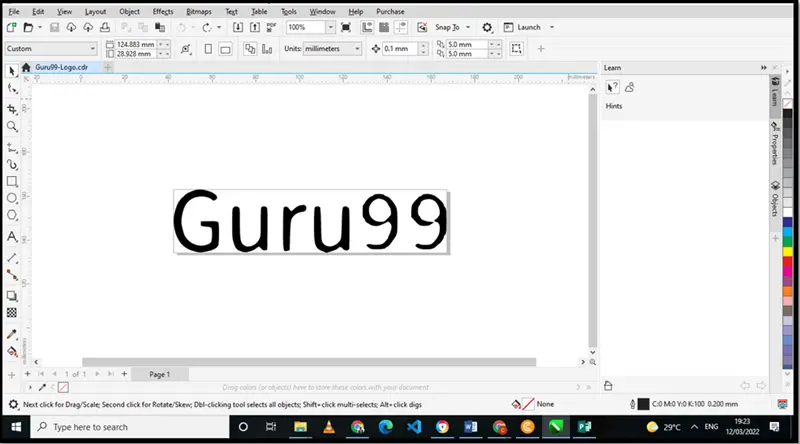Open VLC from the taskbar

tap(329, 427)
